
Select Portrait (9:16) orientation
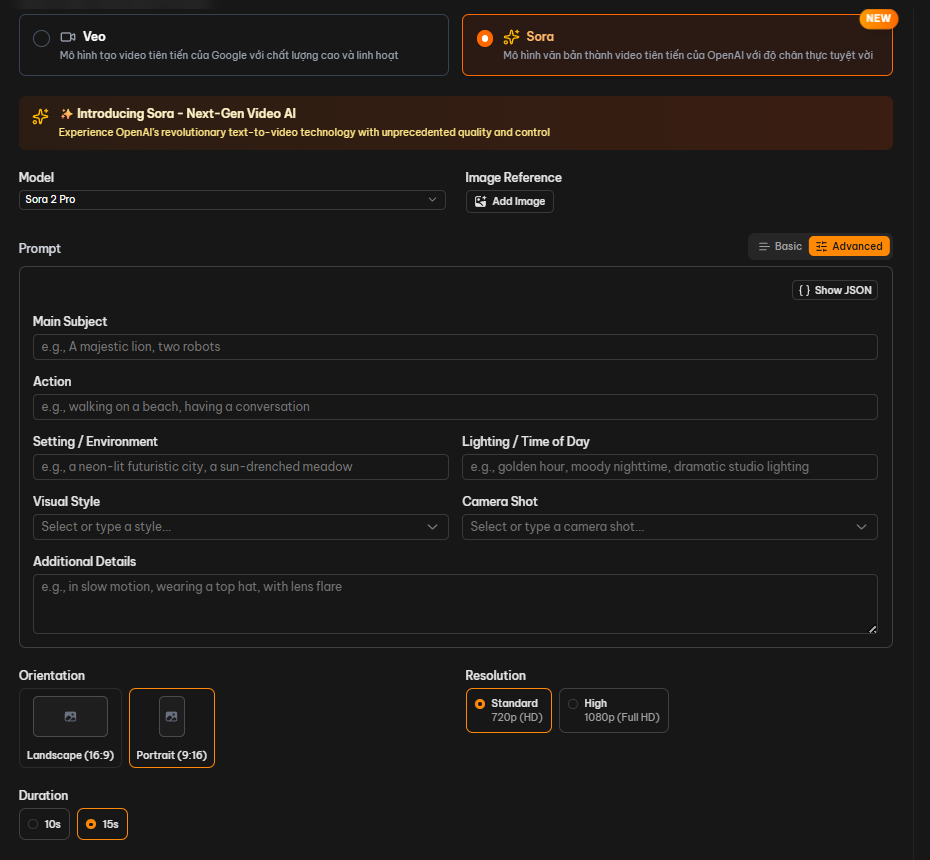[x=172, y=728]
